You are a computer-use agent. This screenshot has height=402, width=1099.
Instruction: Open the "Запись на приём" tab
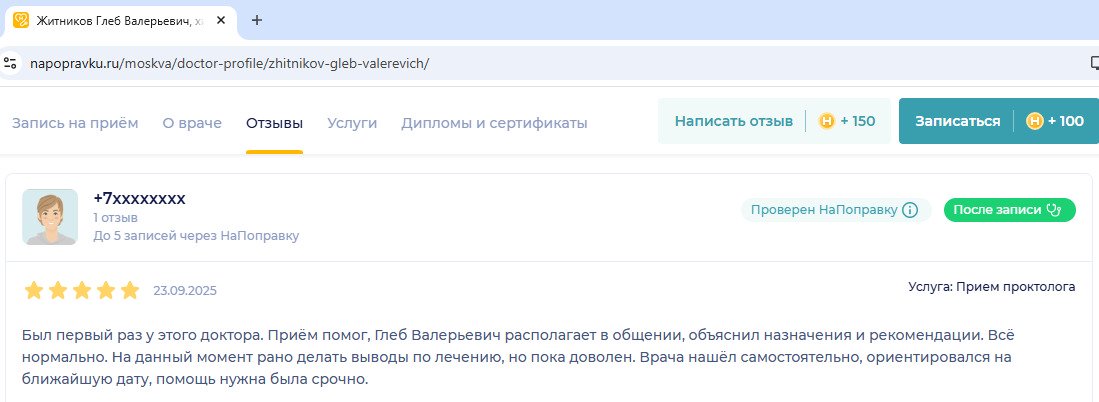click(75, 123)
